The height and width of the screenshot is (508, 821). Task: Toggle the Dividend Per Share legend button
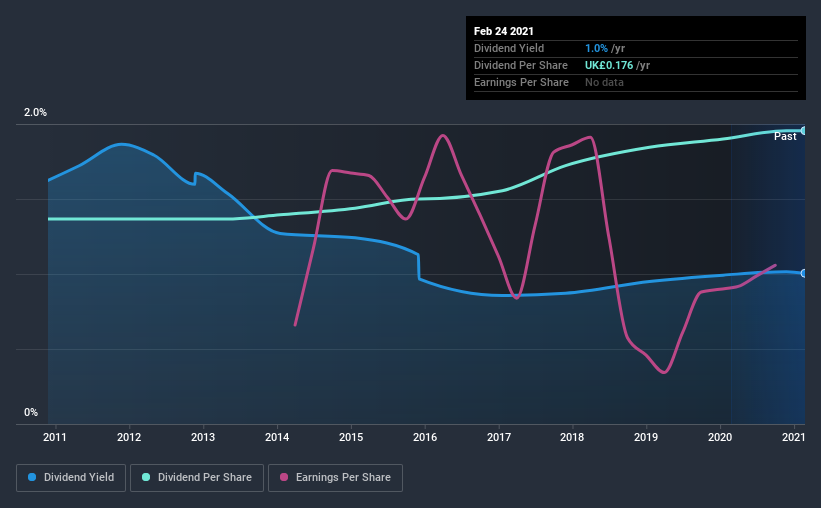[x=197, y=478]
